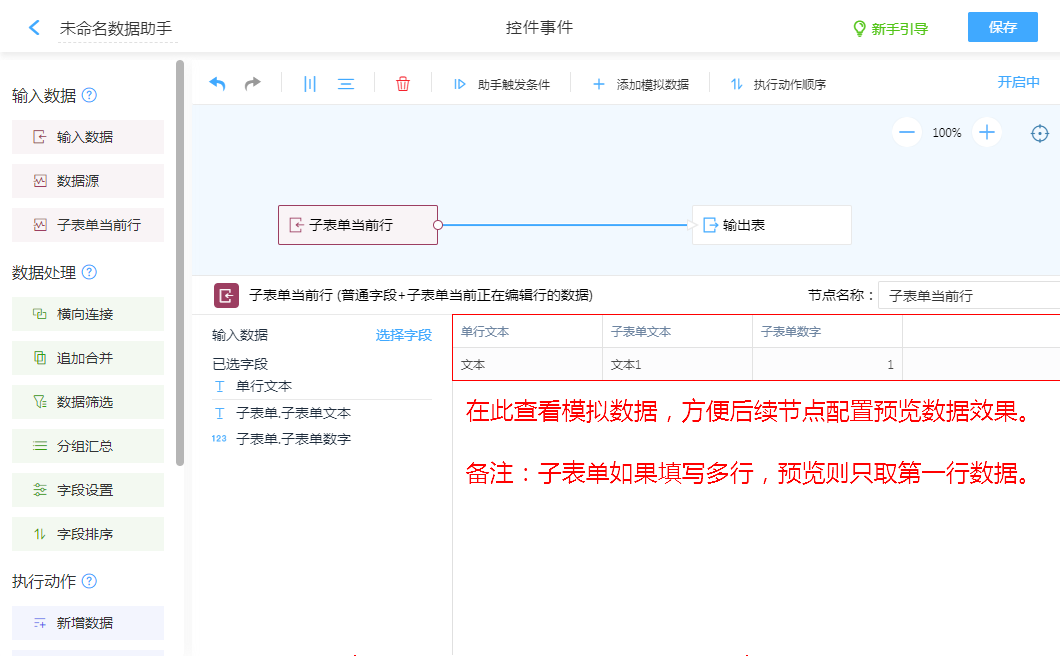Open 执行动作顺序 option

pyautogui.click(x=778, y=85)
